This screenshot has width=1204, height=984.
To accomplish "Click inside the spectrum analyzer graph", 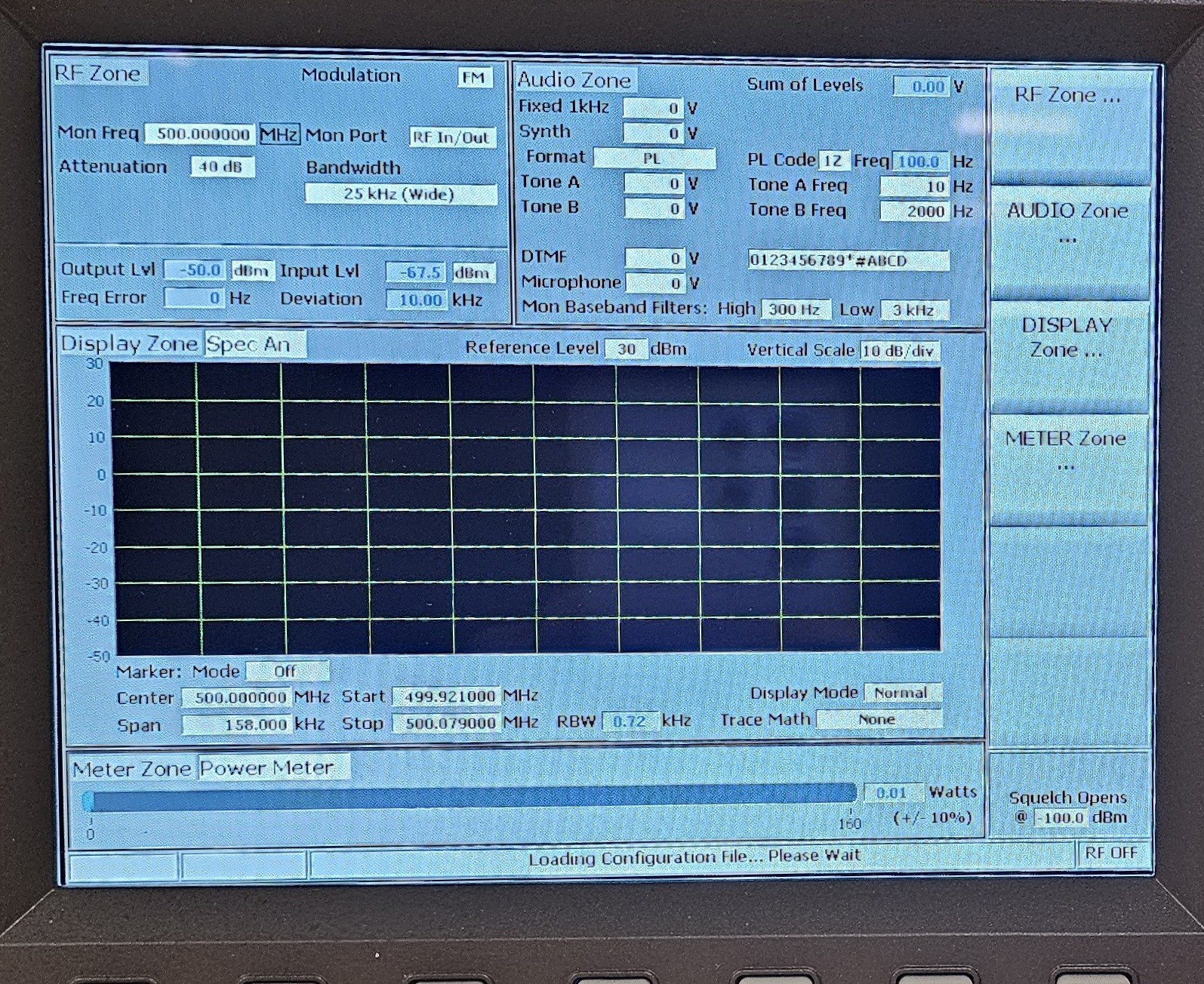I will pos(525,509).
